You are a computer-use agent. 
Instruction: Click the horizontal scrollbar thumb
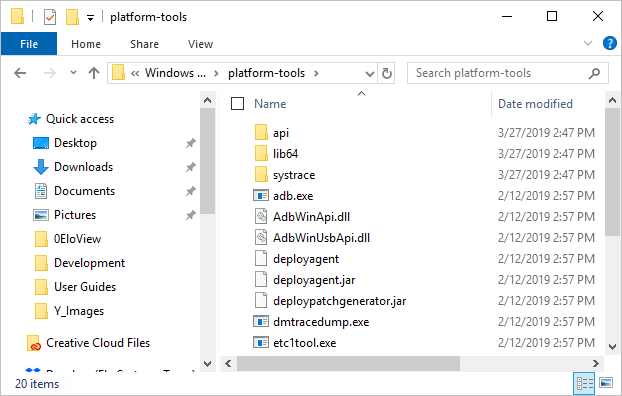tap(348, 363)
